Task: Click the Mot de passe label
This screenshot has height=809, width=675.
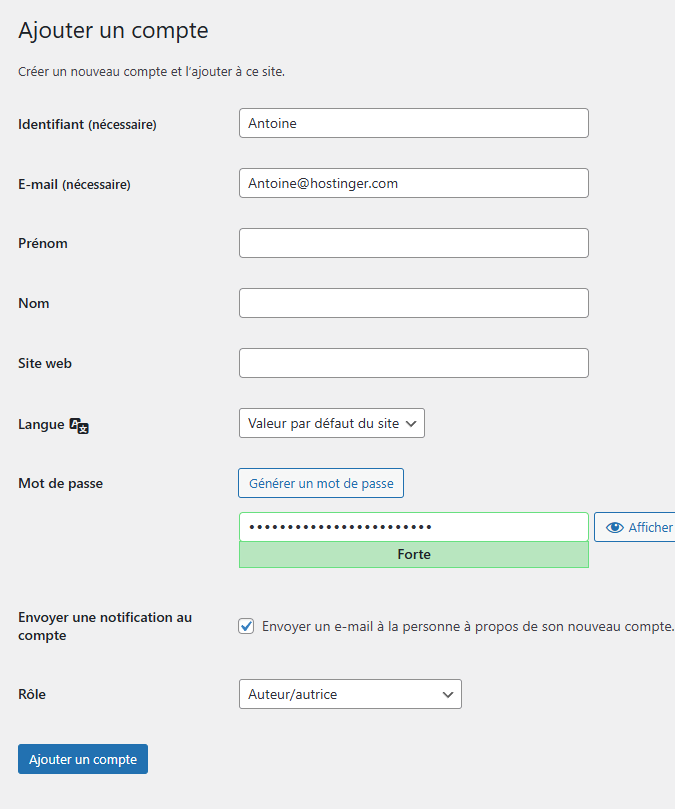Action: coord(60,483)
